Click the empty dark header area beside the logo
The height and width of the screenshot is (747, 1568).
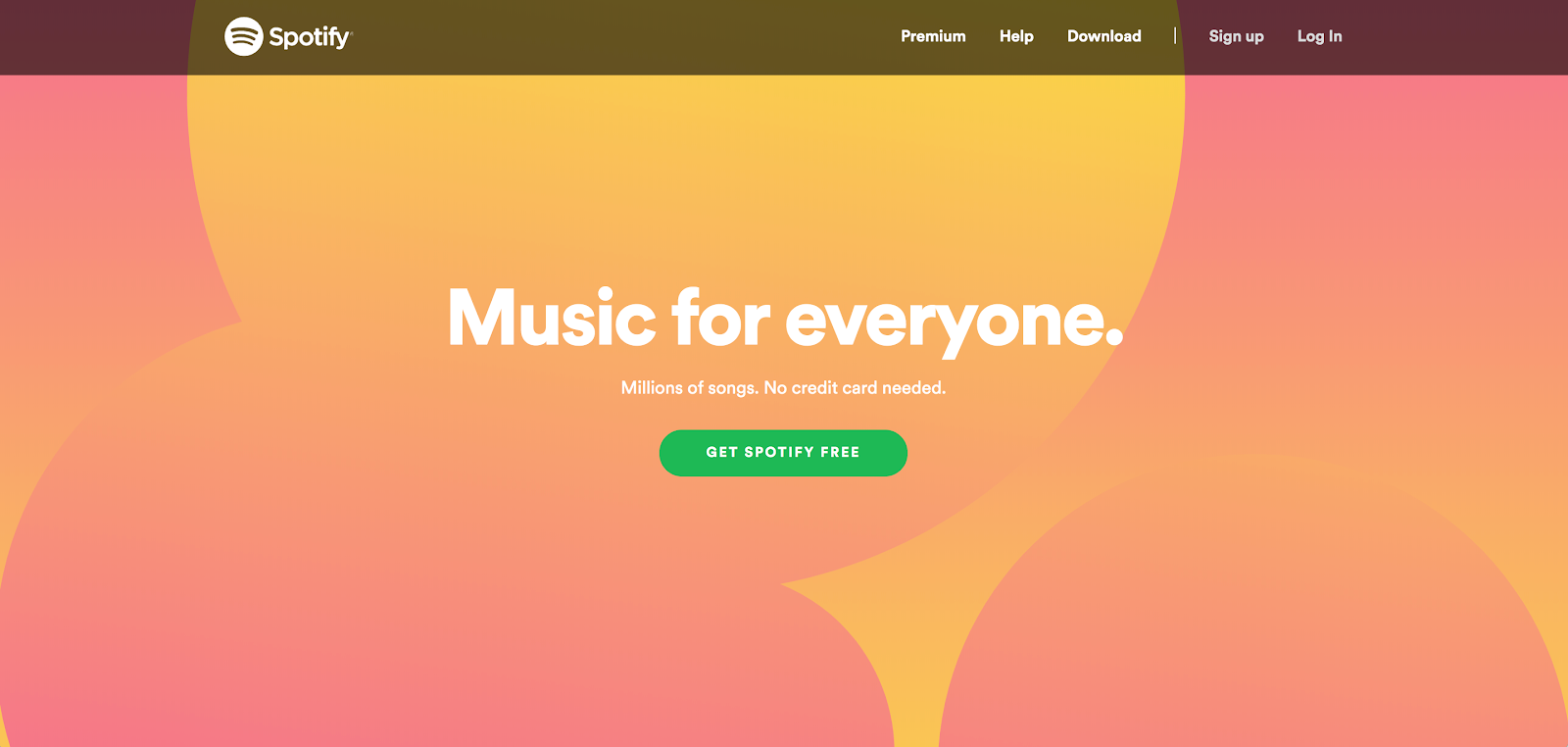[588, 36]
